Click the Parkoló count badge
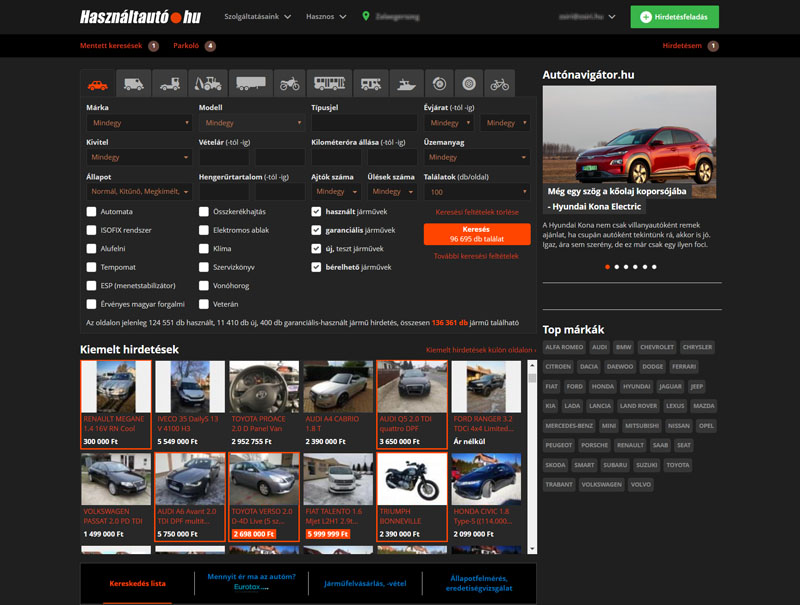 [x=210, y=46]
